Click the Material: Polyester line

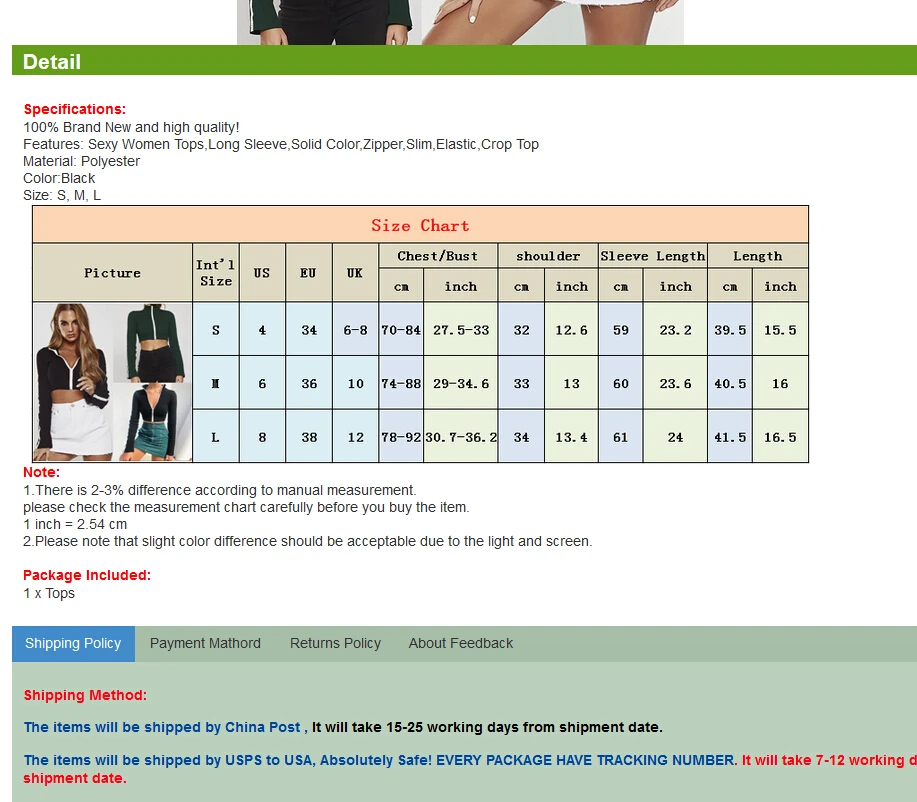[x=81, y=161]
